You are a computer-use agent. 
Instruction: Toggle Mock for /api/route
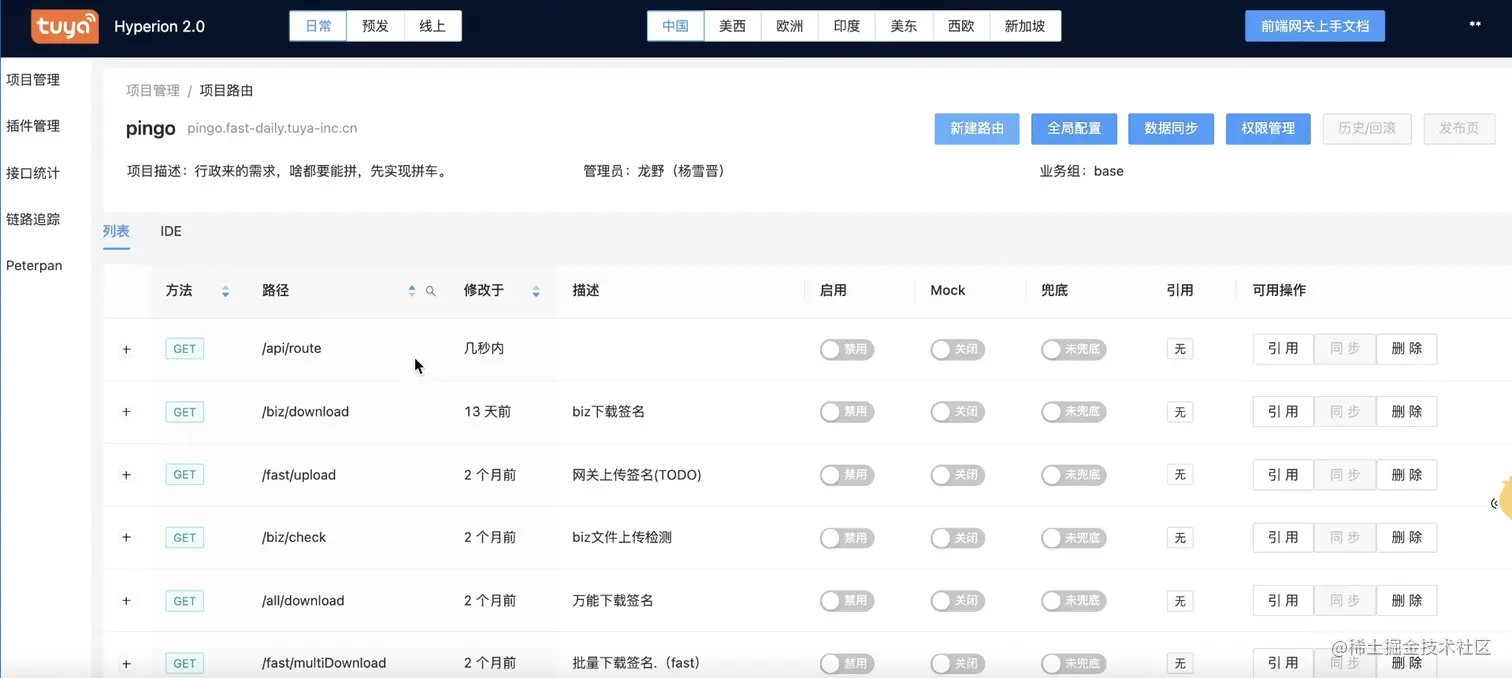pyautogui.click(x=957, y=349)
